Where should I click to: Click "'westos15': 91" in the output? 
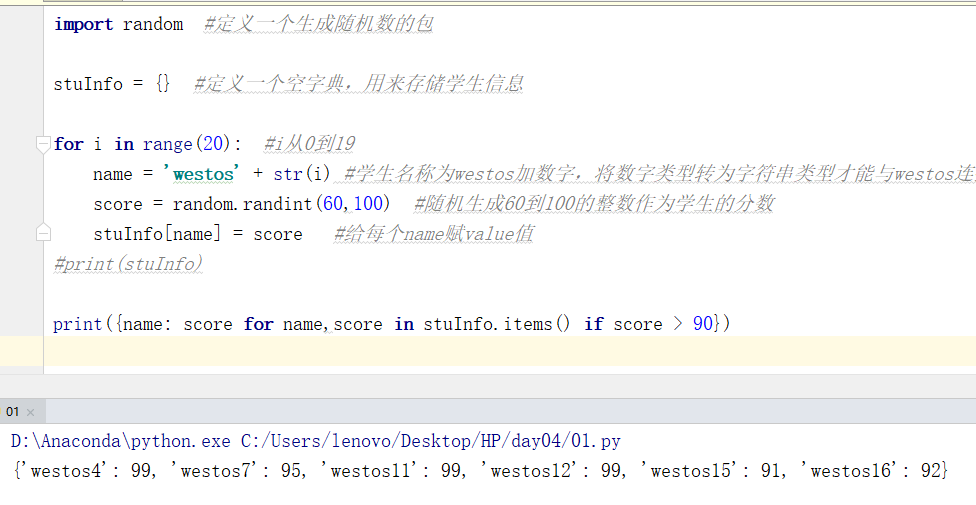[712, 470]
